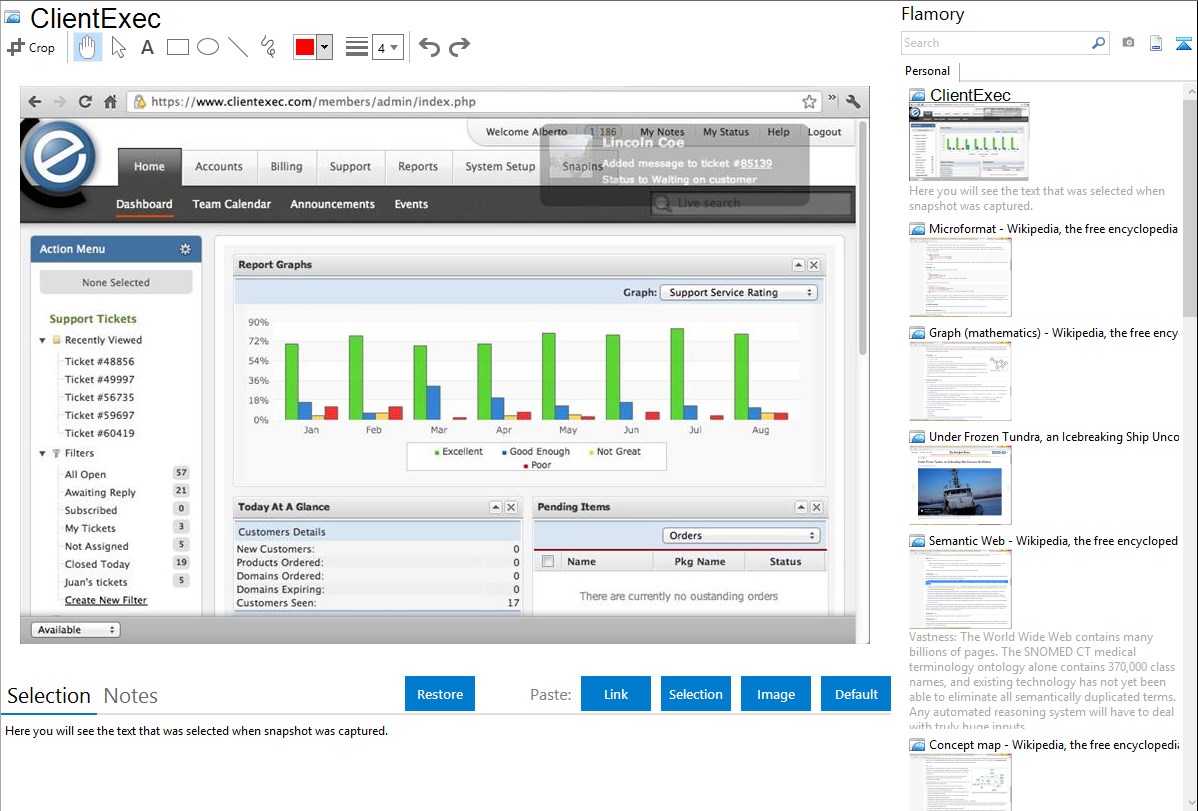The width and height of the screenshot is (1198, 811).
Task: Expand the browser toolbar overflow chevron
Action: click(832, 99)
